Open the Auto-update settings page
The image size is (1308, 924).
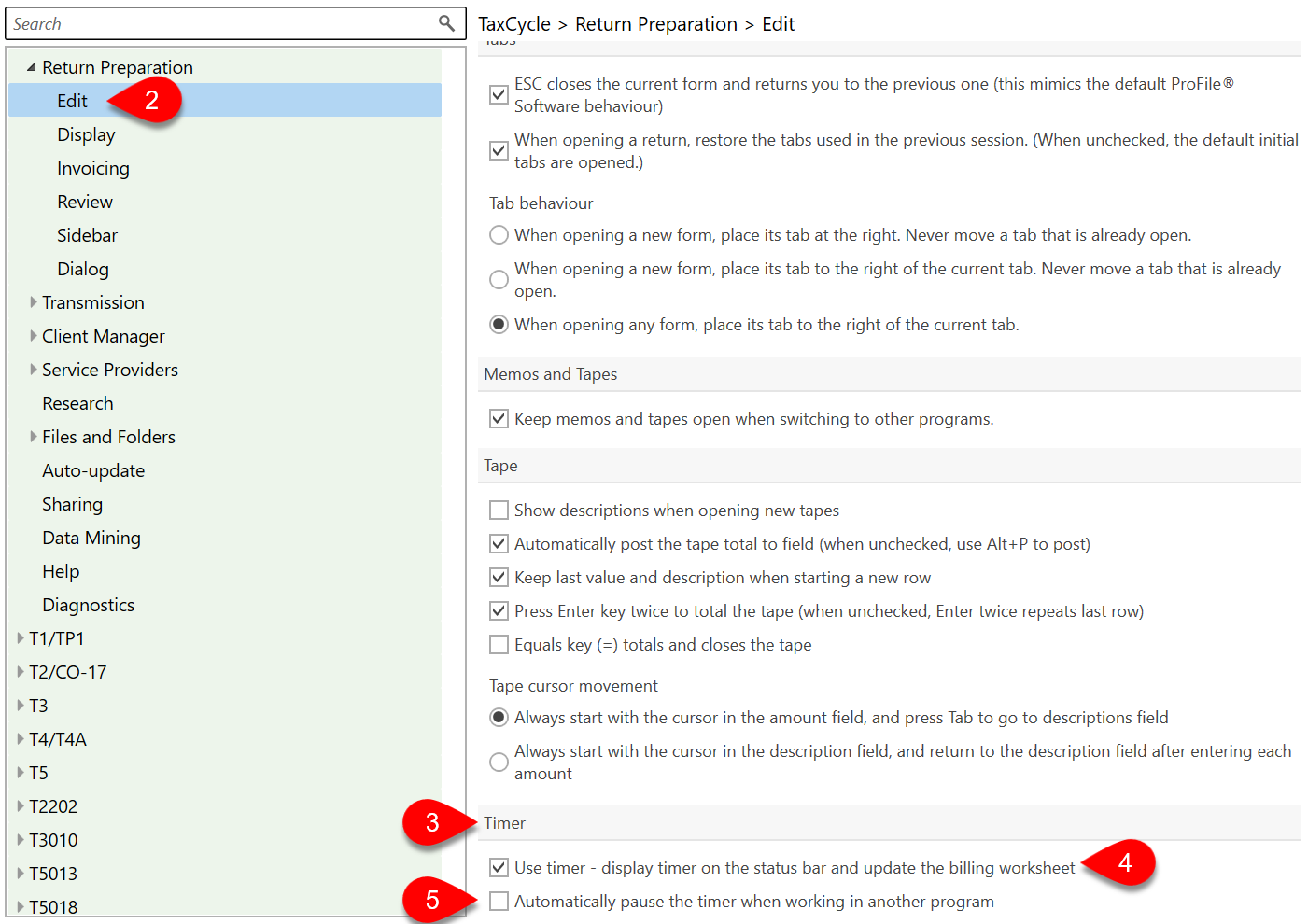(x=93, y=470)
